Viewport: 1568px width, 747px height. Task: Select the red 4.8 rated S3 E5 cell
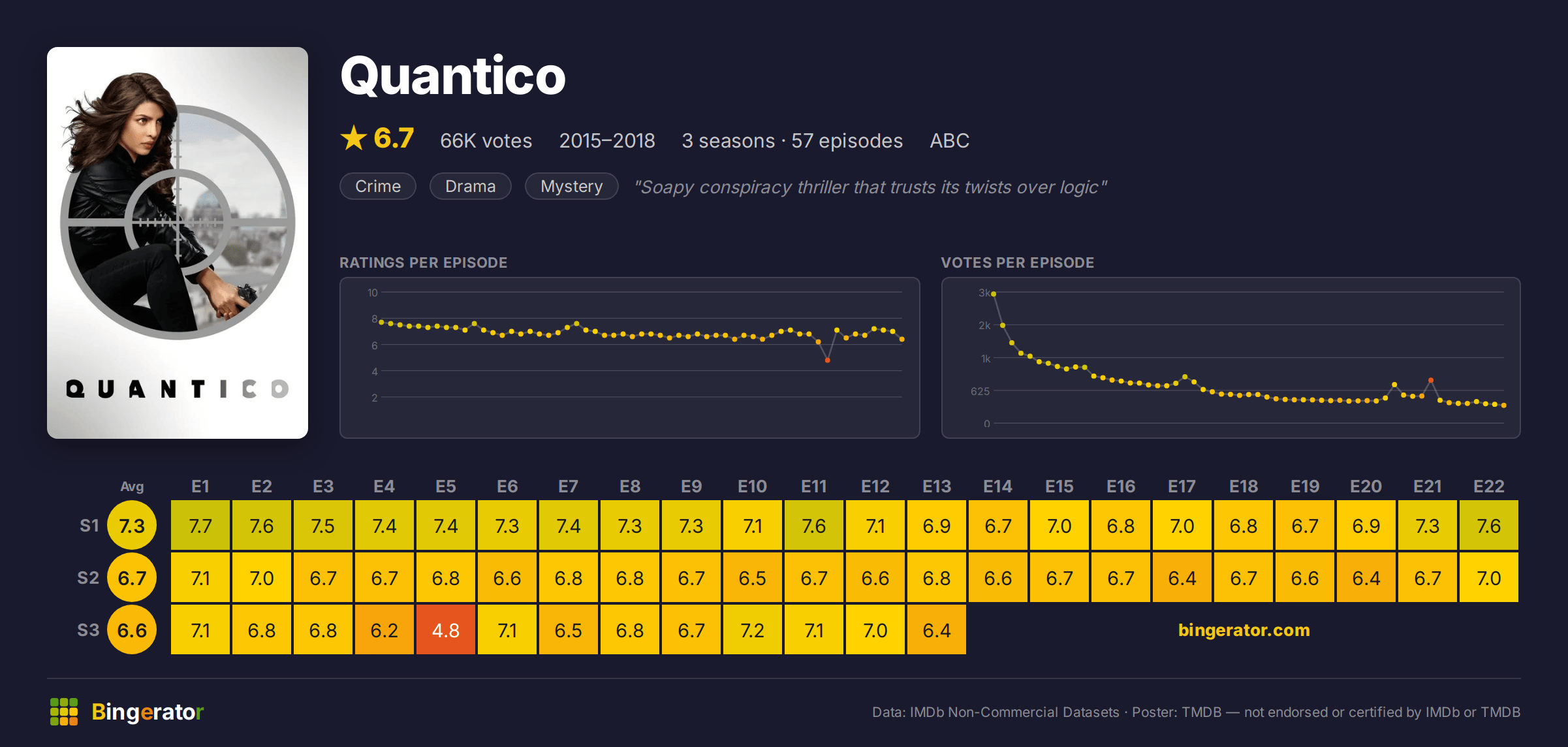pos(446,630)
